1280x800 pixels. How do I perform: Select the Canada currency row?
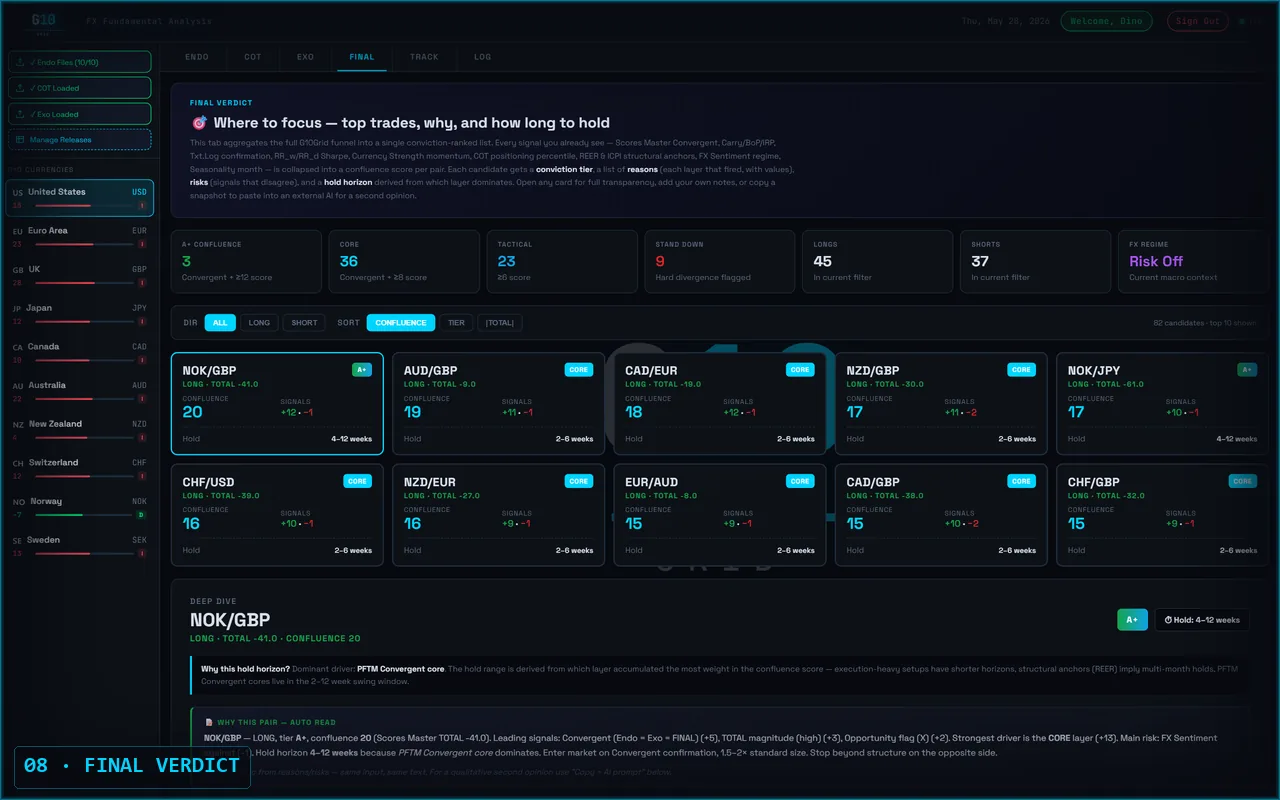pos(79,353)
